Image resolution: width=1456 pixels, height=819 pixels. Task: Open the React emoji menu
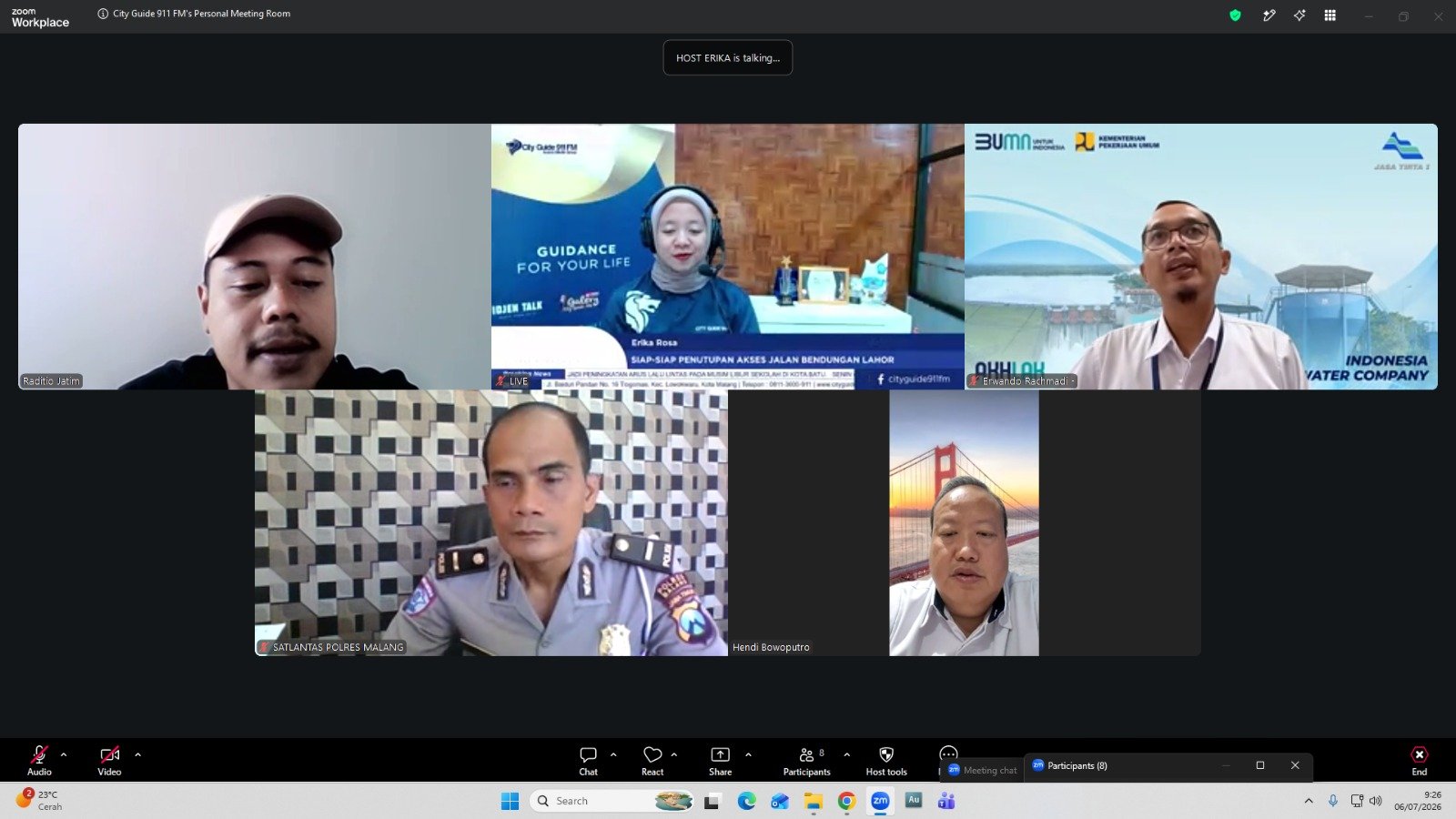(x=652, y=761)
